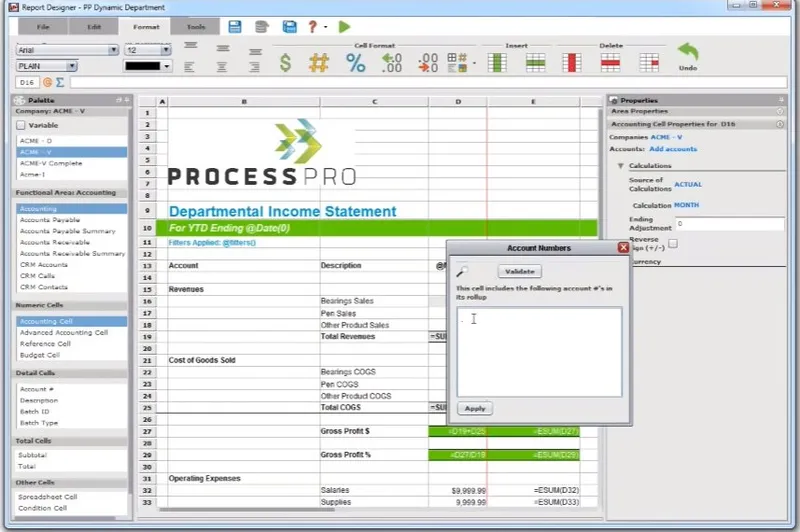This screenshot has height=532, width=800.
Task: Select ACME-V Complete in the company list
Action: tap(72, 163)
